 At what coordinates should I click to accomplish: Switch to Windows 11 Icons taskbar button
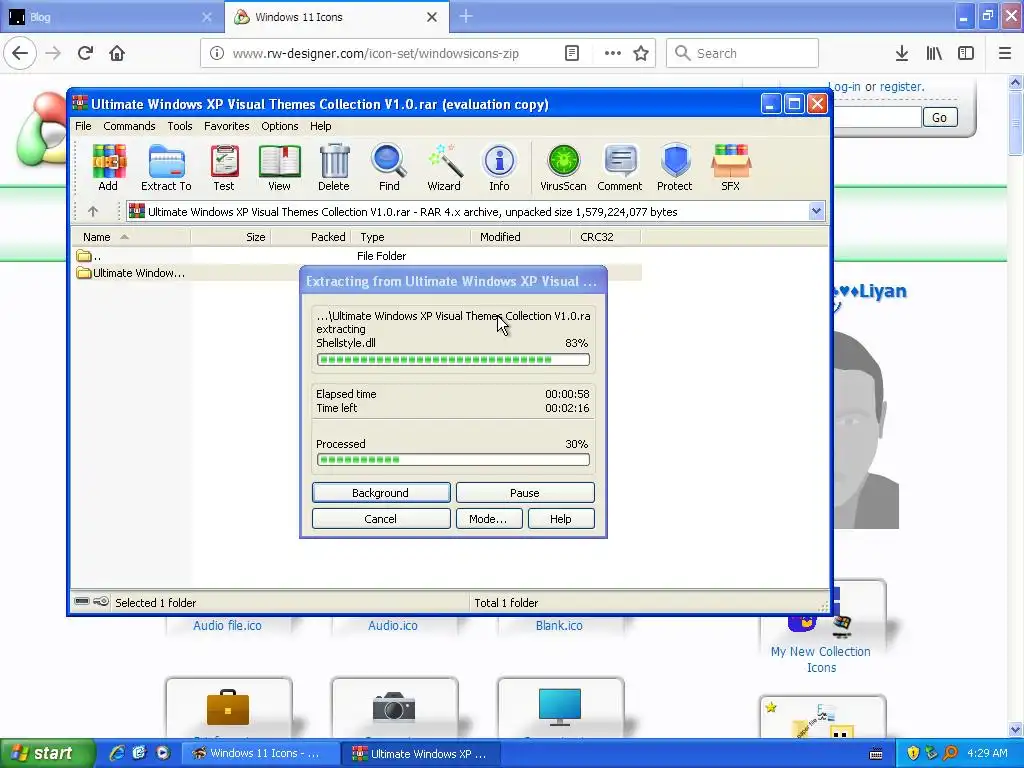[259, 754]
